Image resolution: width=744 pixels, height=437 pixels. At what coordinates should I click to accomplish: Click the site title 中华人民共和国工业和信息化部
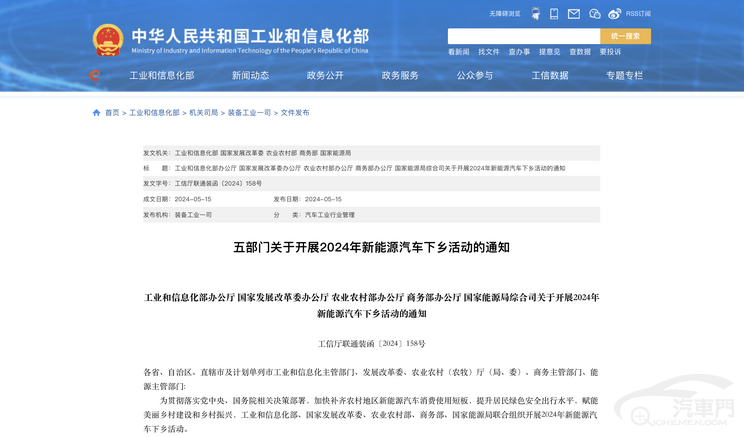coord(250,36)
